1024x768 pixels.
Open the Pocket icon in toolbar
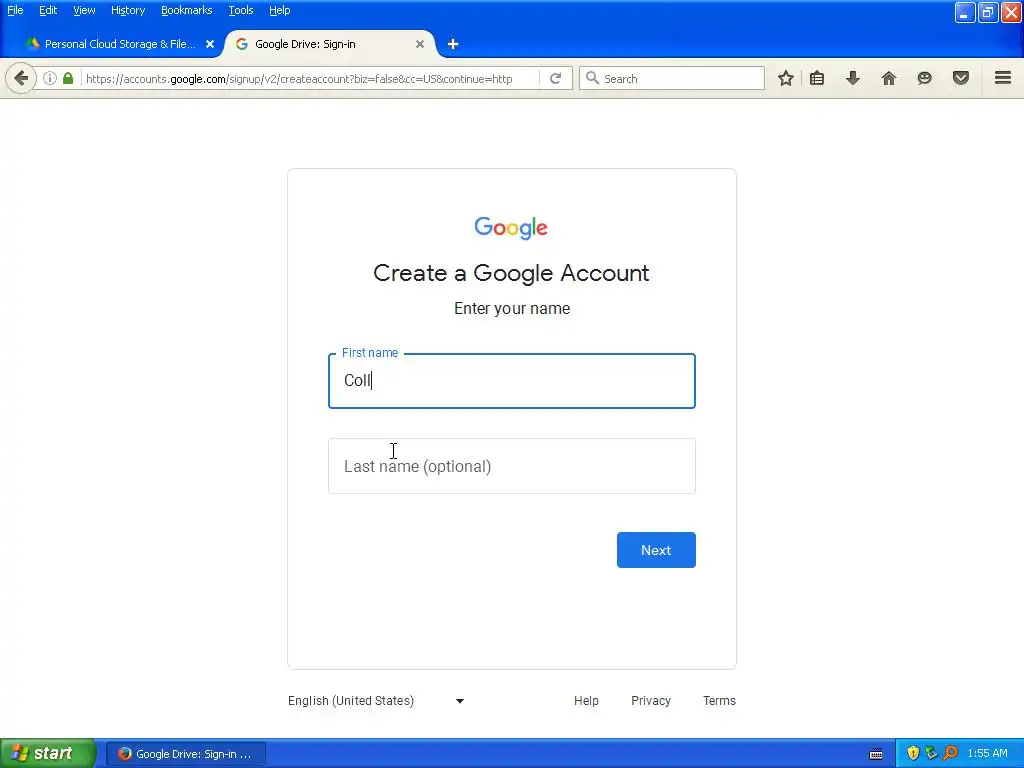coord(961,78)
